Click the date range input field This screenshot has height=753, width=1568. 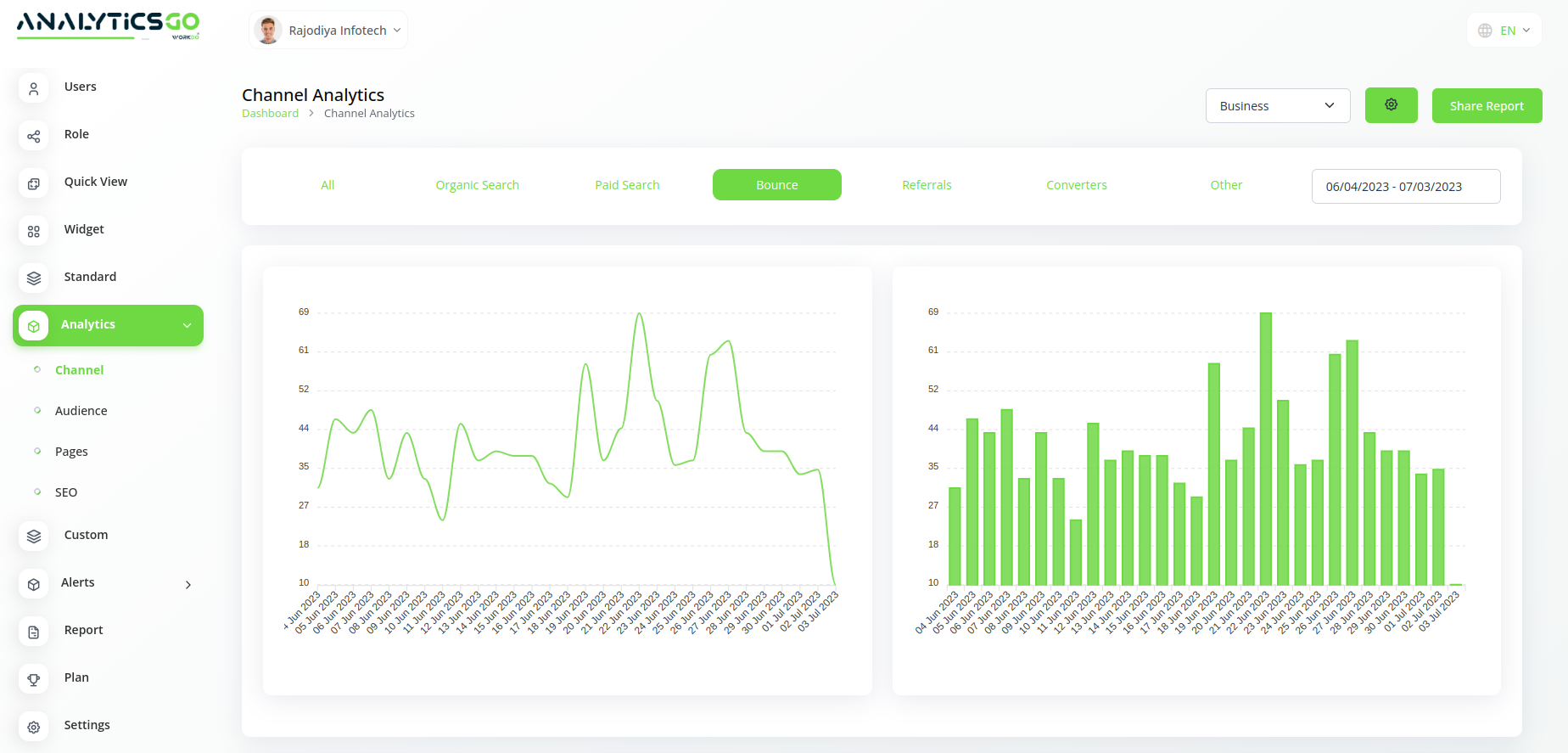pyautogui.click(x=1405, y=187)
